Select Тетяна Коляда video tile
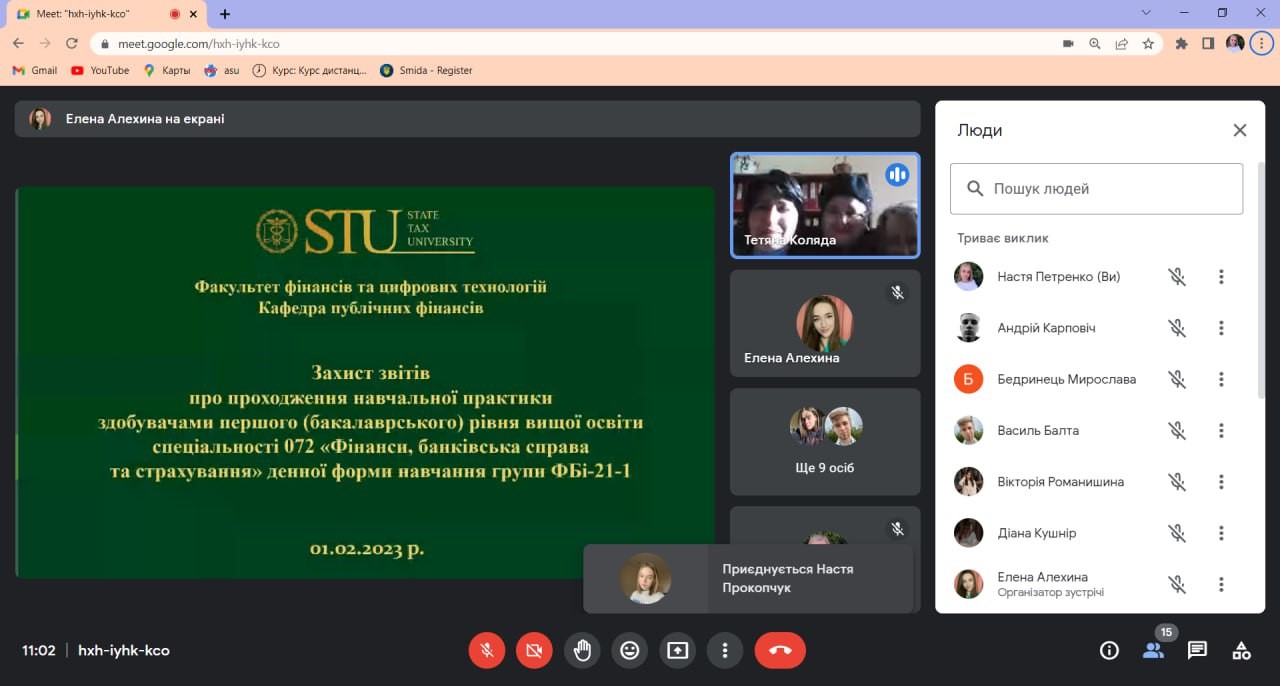1280x686 pixels. click(x=825, y=205)
